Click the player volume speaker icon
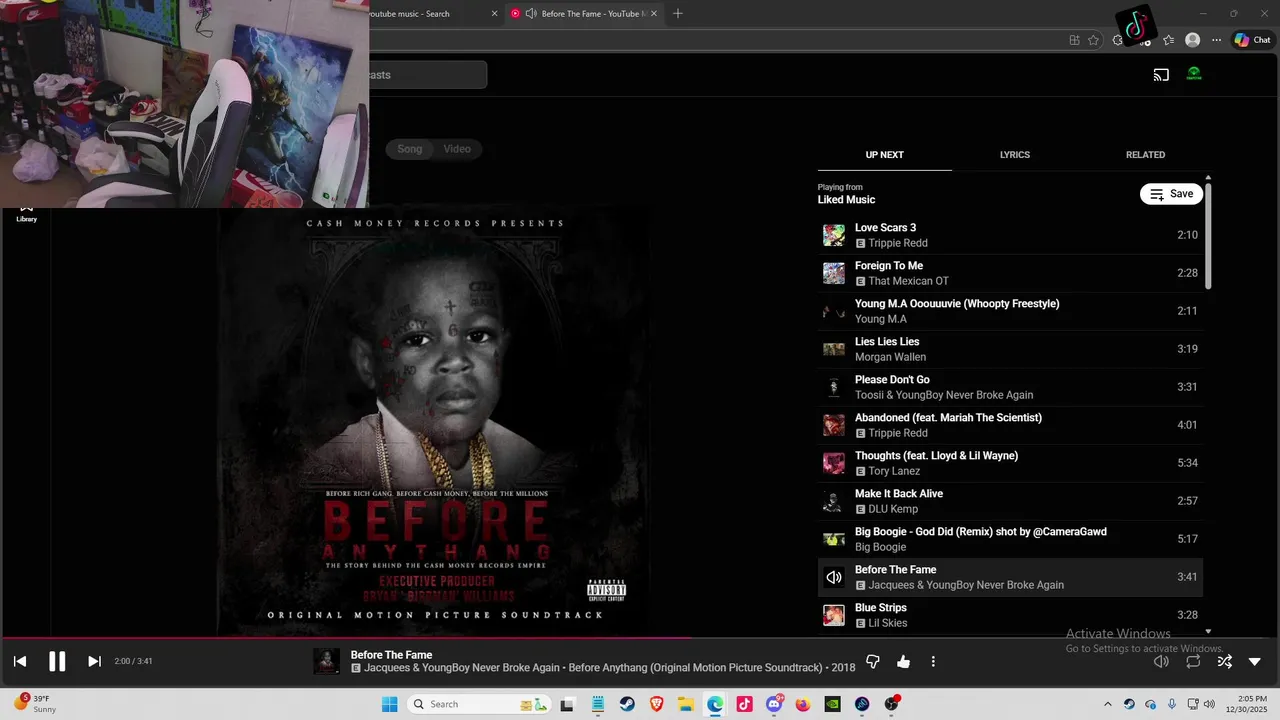 pos(1161,661)
